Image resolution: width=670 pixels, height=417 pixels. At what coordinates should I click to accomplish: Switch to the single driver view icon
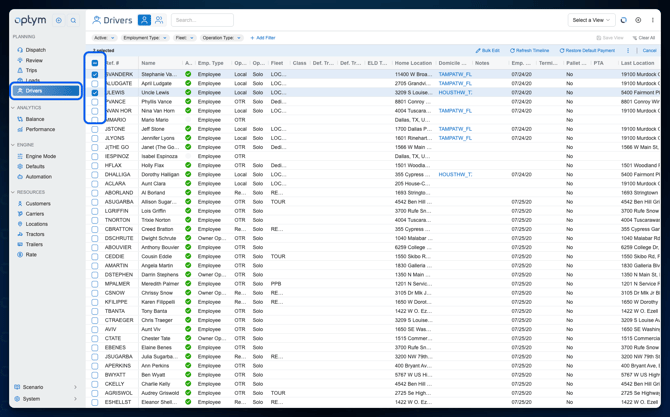pos(144,20)
